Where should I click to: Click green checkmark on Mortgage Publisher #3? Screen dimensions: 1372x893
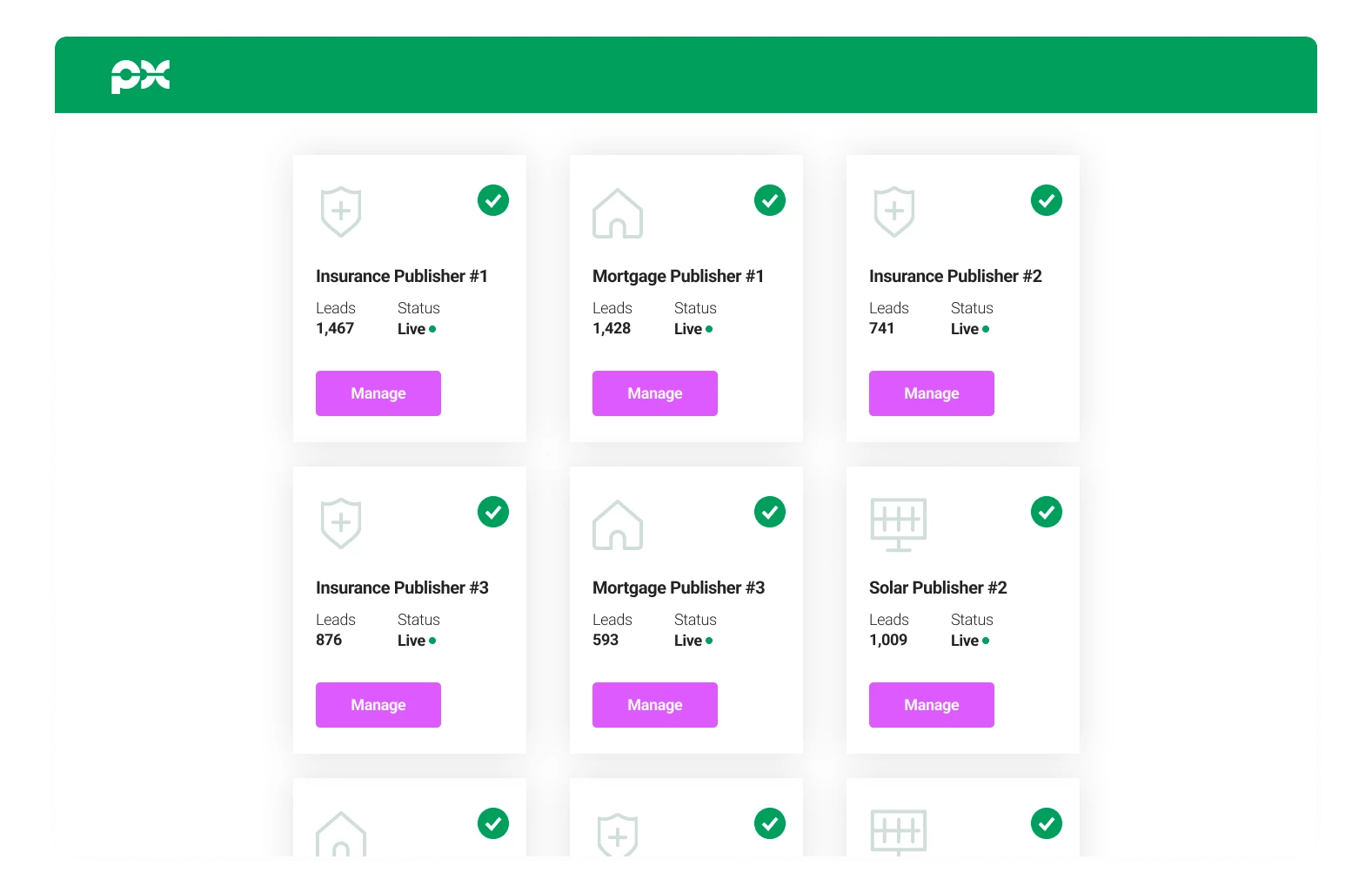click(x=770, y=512)
